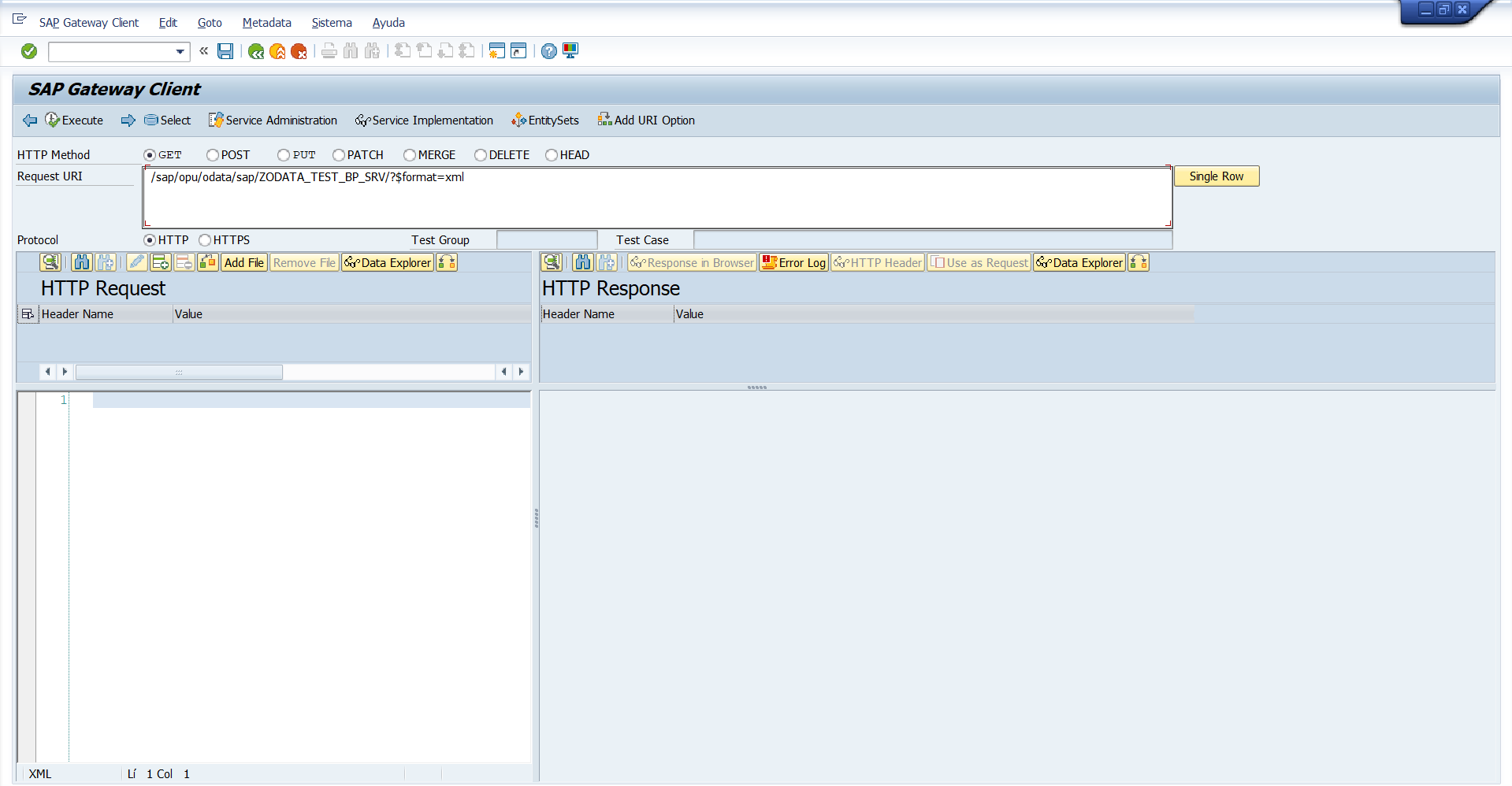
Task: Select the DELETE HTTP method
Action: tap(481, 155)
